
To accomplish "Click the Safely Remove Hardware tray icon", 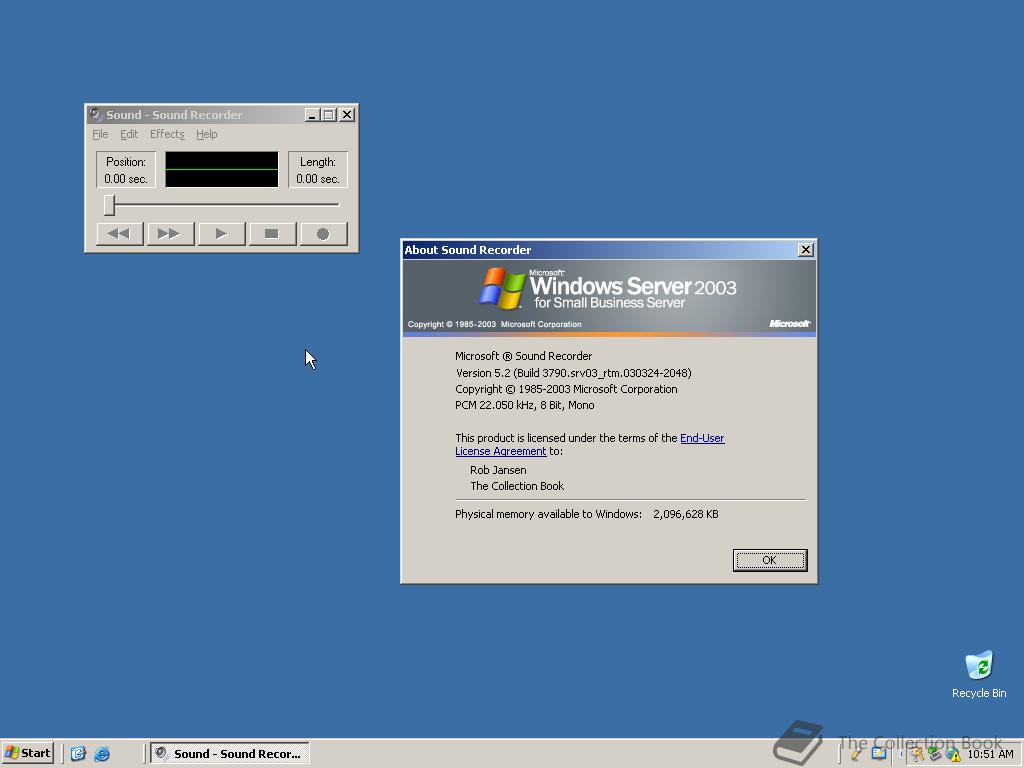I will click(x=935, y=754).
